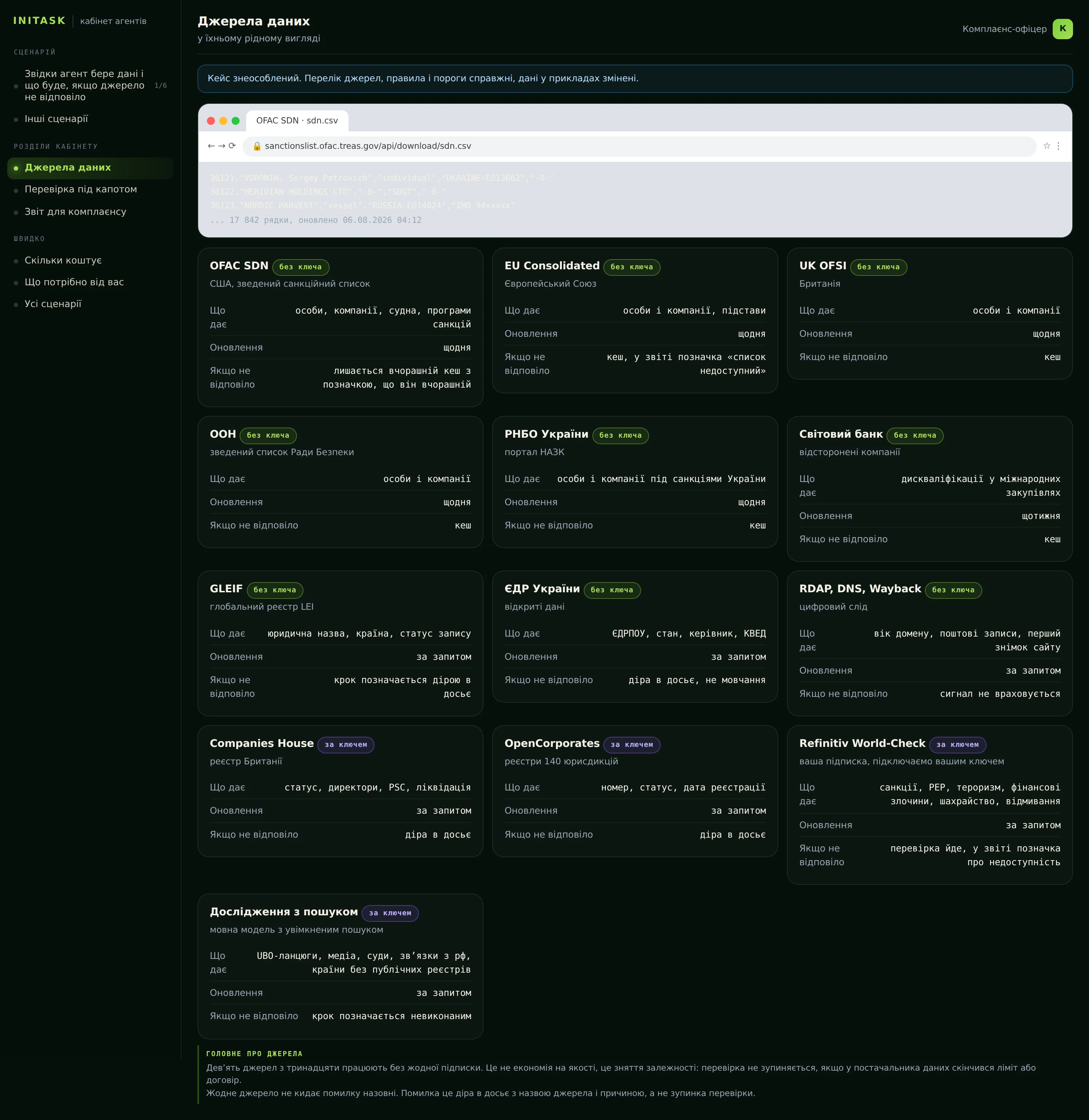
Task: Click the "17 842 рядки, оновлено" line
Action: (316, 220)
